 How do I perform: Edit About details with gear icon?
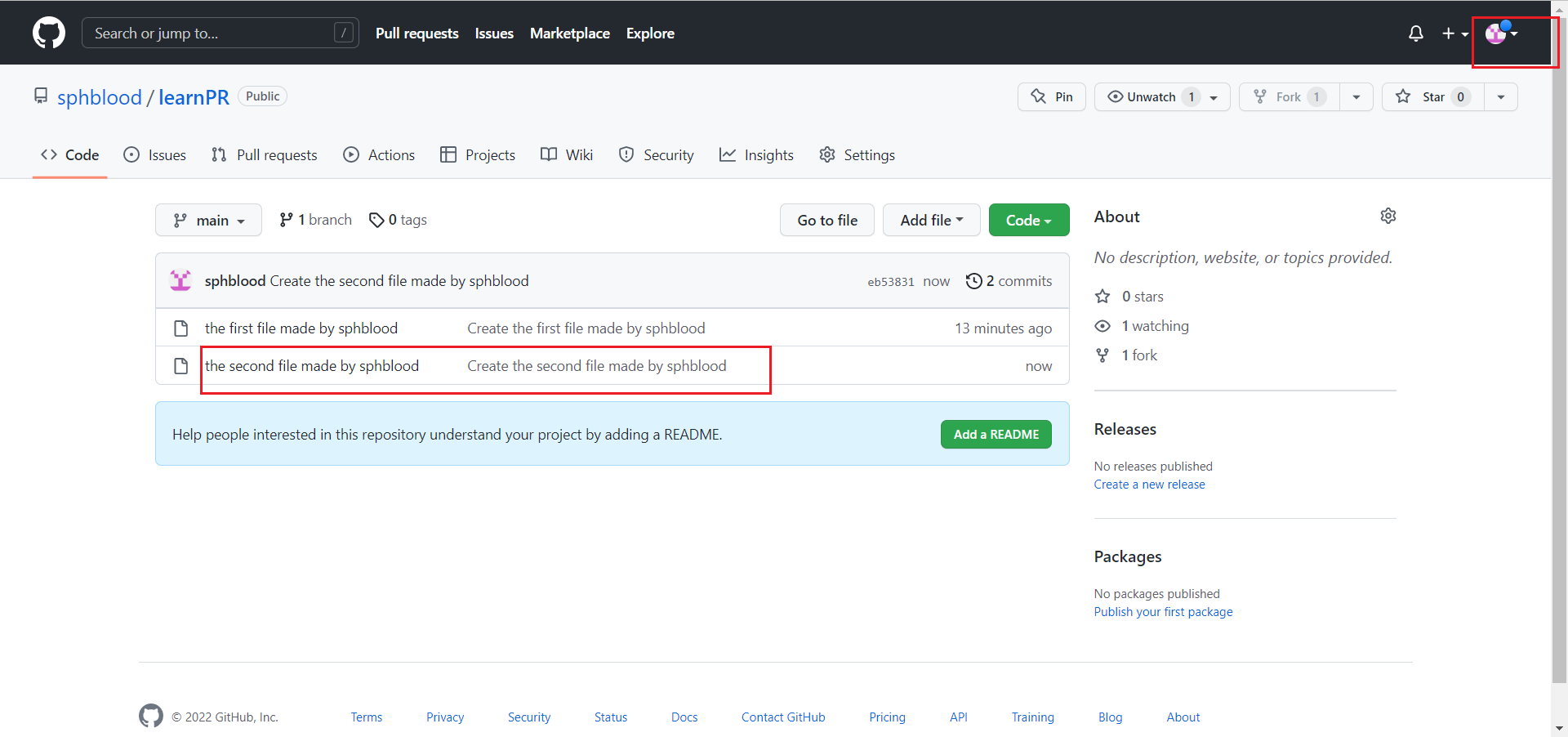click(x=1388, y=216)
